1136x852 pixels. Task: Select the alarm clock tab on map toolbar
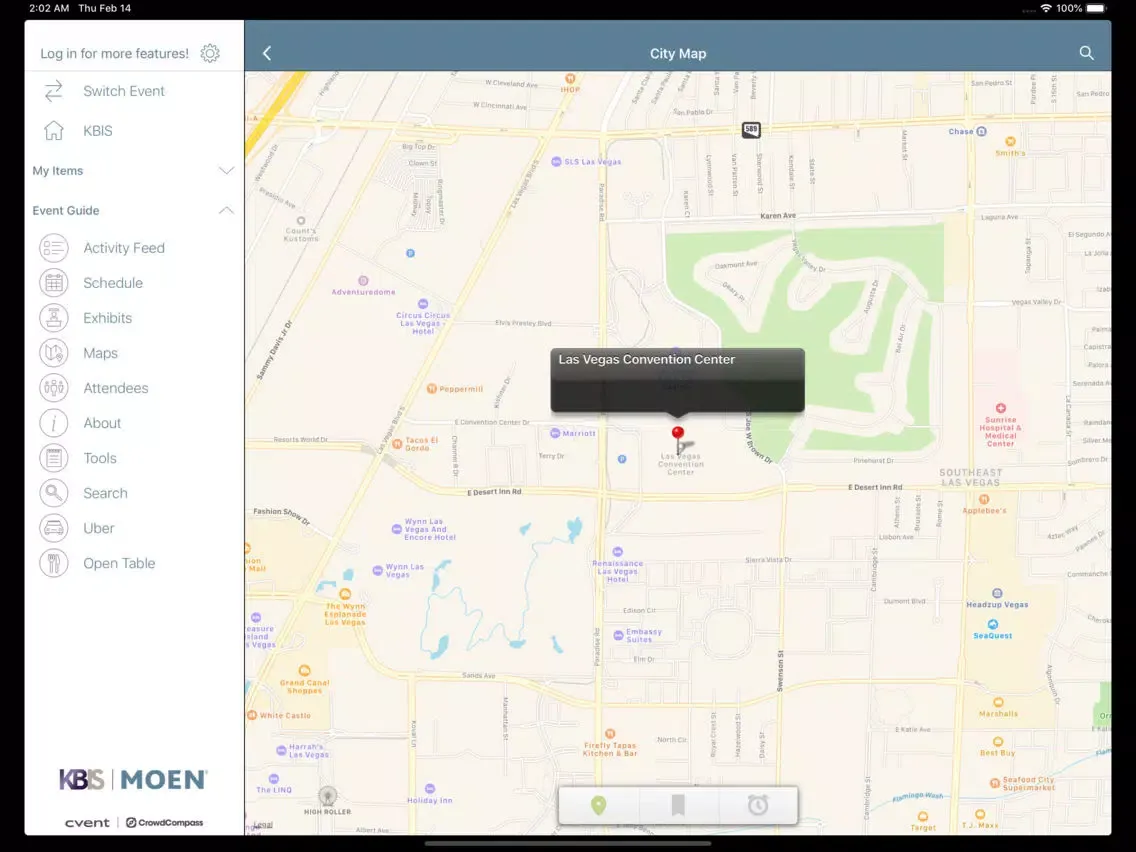pyautogui.click(x=758, y=805)
